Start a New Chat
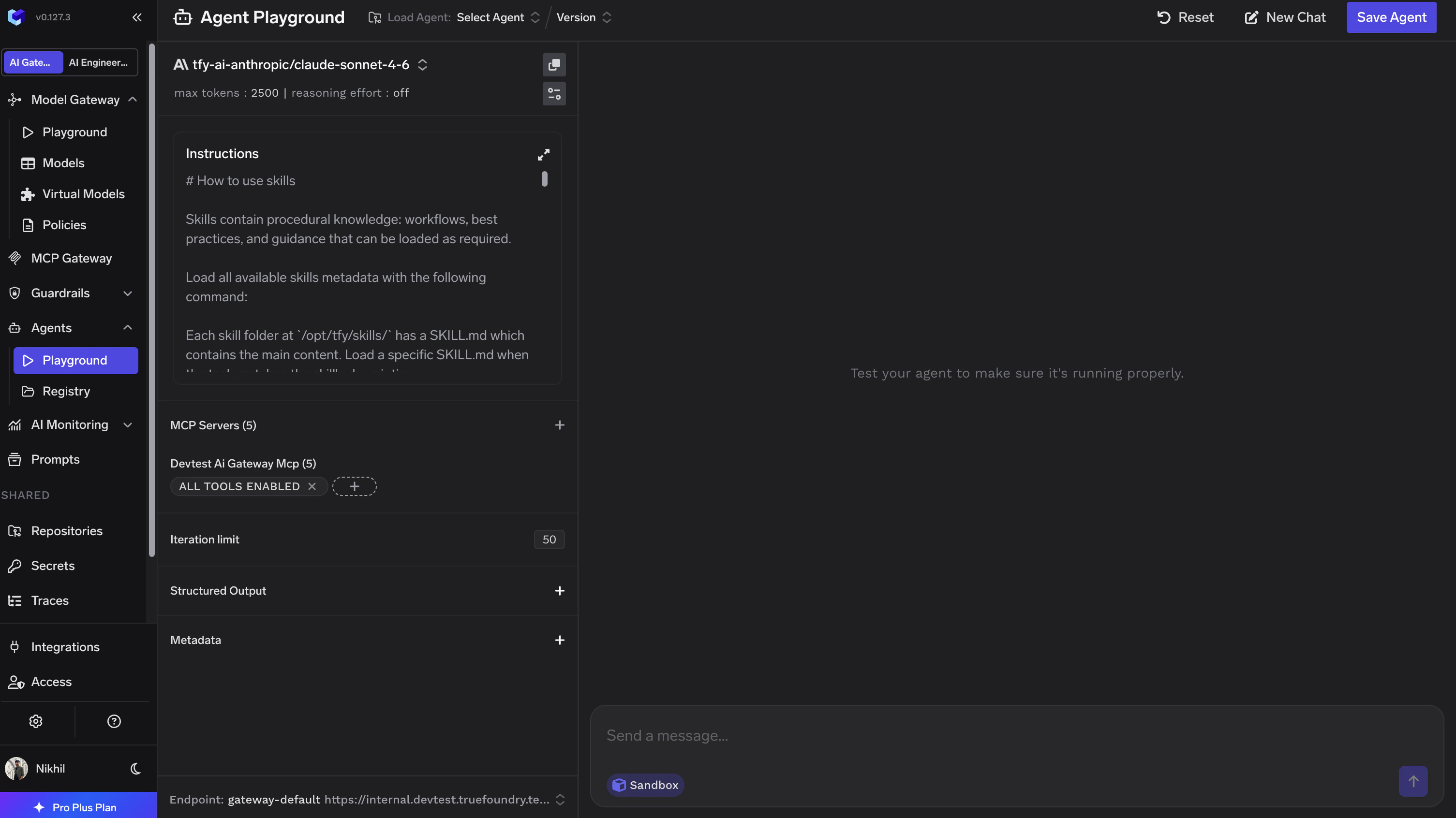The width and height of the screenshot is (1456, 818). 1285,17
